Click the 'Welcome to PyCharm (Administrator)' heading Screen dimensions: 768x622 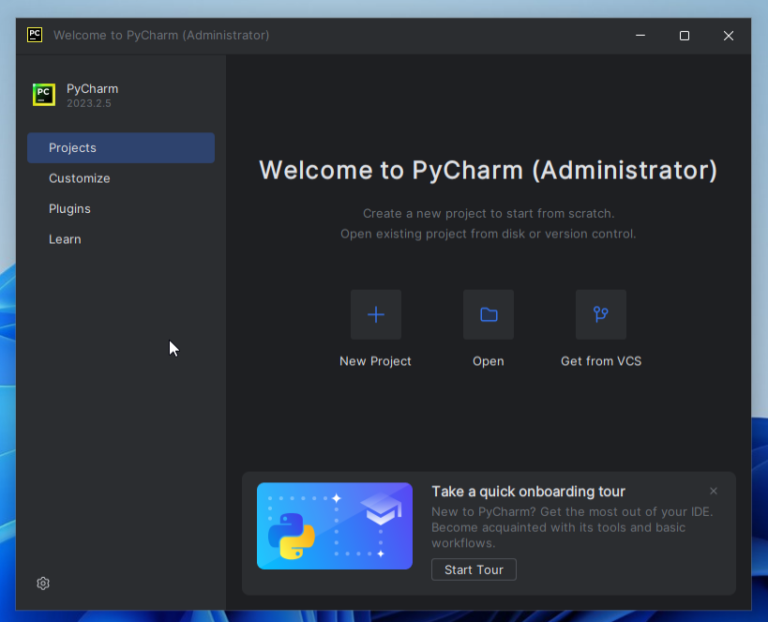click(488, 170)
